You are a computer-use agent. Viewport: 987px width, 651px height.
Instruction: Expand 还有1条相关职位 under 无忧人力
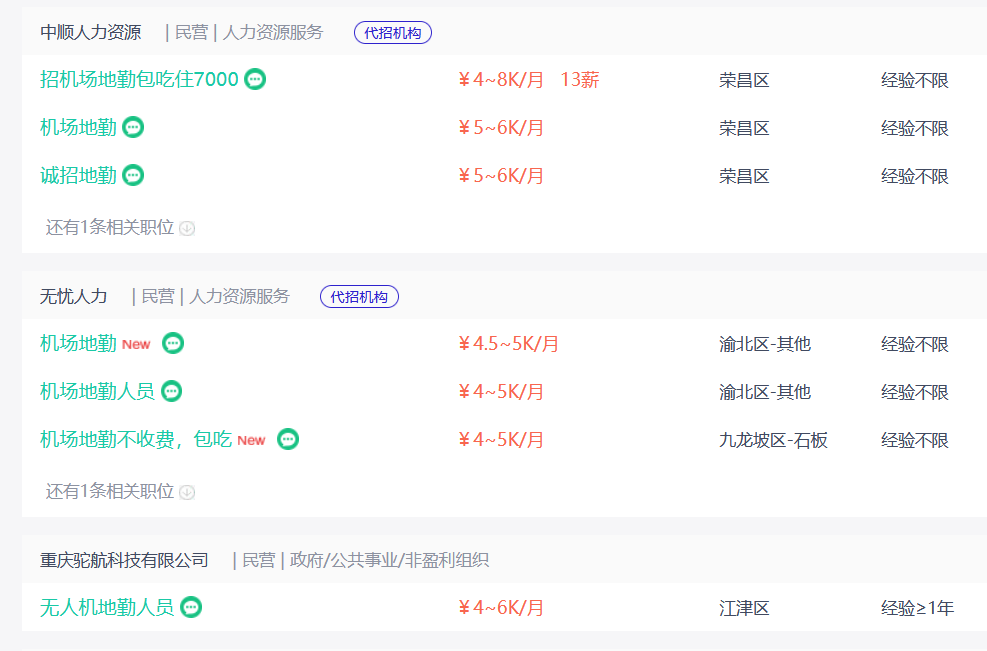click(120, 491)
